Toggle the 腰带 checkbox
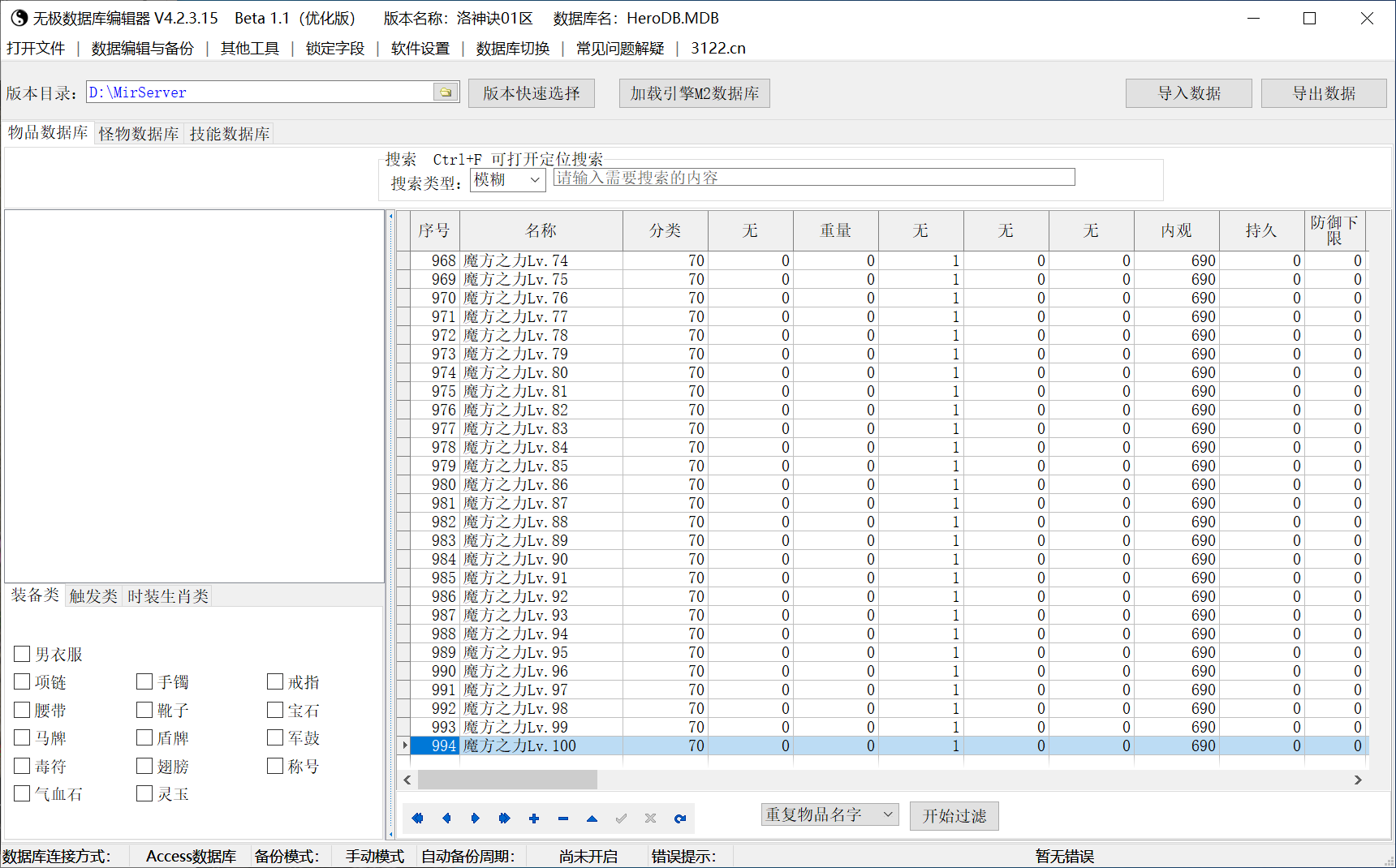Screen dimensions: 1396x868 click(x=22, y=711)
